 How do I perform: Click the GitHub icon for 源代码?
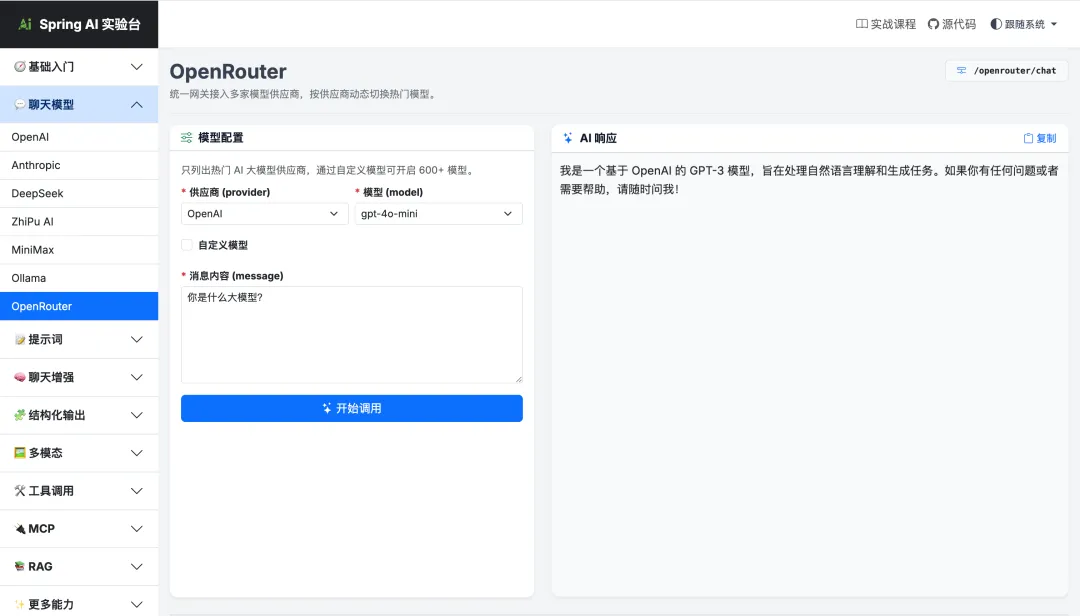click(x=933, y=24)
